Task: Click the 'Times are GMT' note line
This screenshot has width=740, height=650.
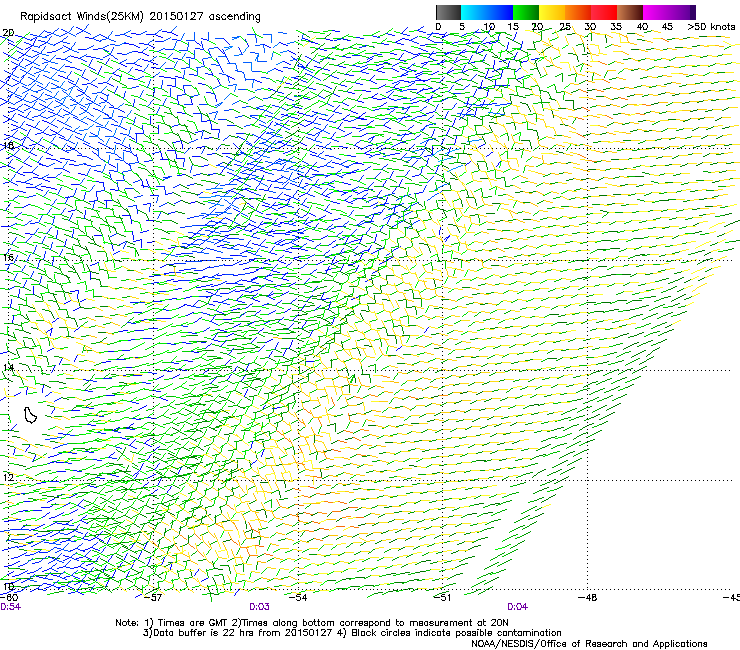Action: [311, 623]
